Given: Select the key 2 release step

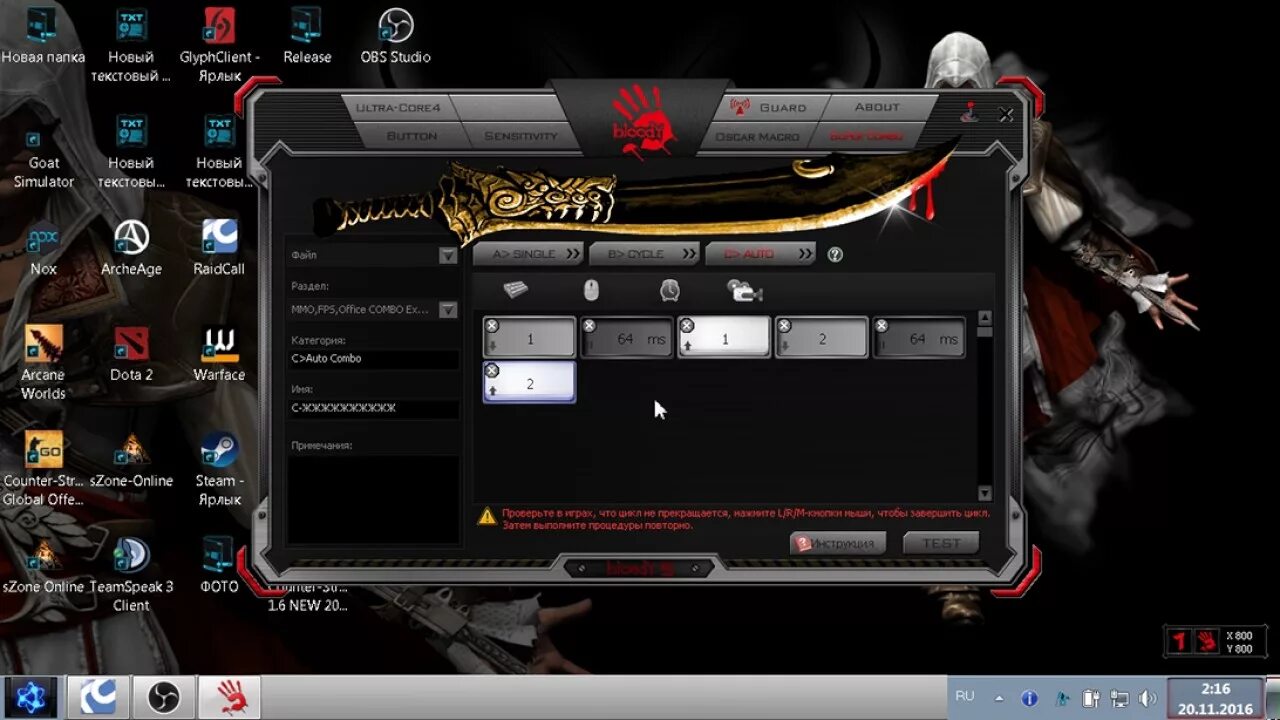Looking at the screenshot, I should [x=530, y=383].
